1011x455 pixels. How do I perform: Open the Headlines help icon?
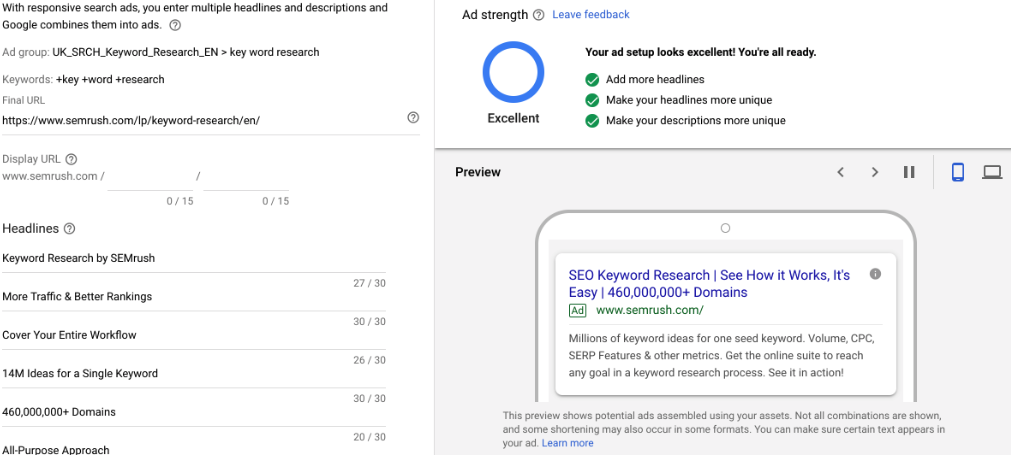click(x=70, y=229)
